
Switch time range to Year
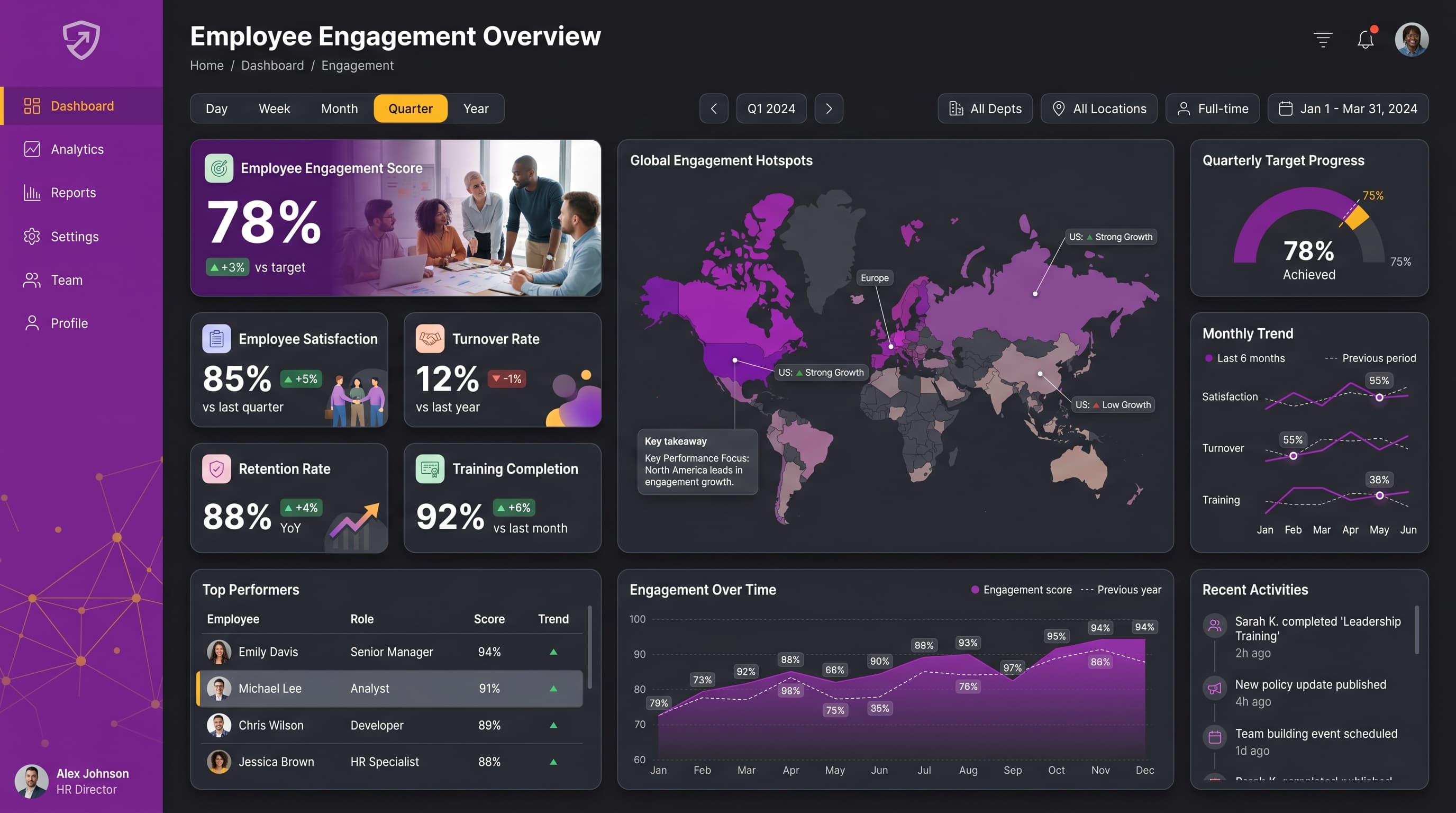pos(476,109)
